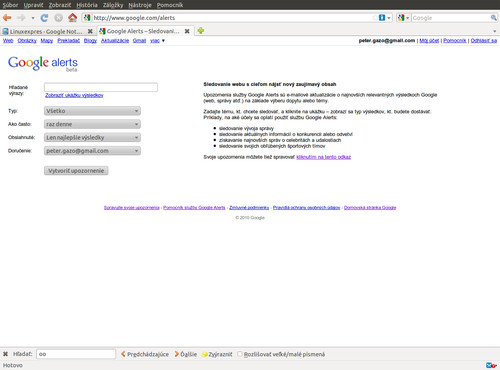Open the Doručenie email dropdown
The width and height of the screenshot is (500, 370).
tap(92, 151)
